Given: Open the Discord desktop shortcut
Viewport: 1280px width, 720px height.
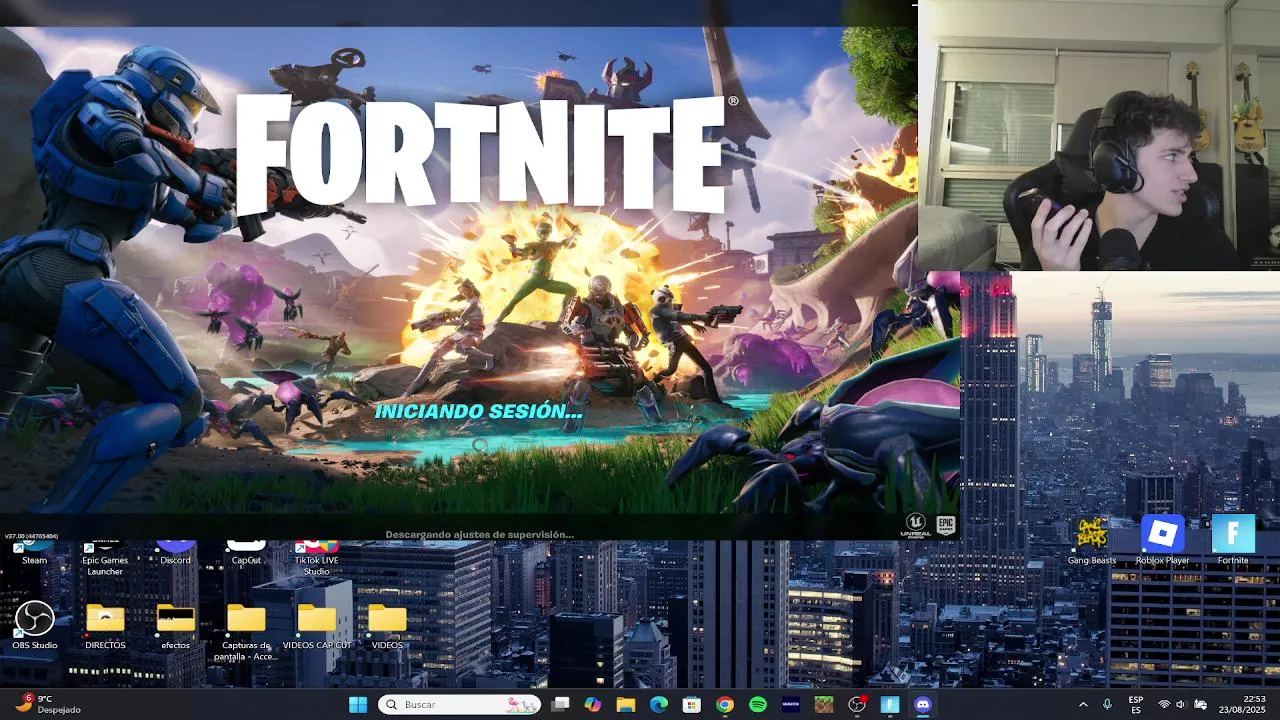Looking at the screenshot, I should [x=176, y=554].
